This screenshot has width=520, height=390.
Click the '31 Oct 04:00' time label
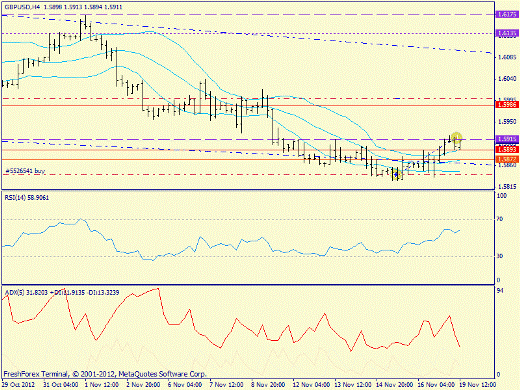(61, 385)
